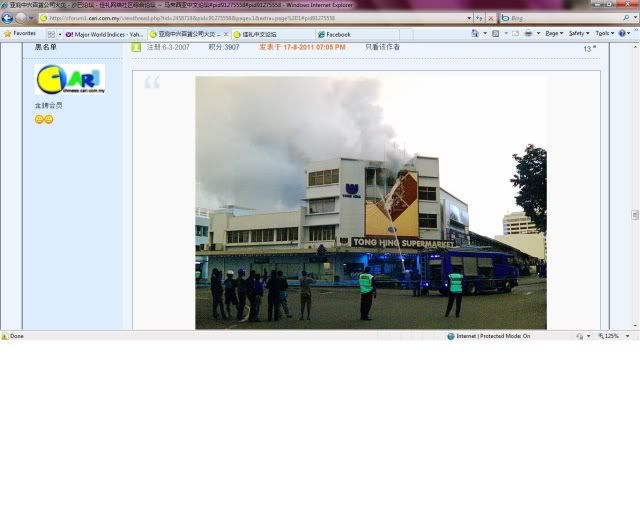Click the Favorites star button
The width and height of the screenshot is (640, 515).
pyautogui.click(x=20, y=33)
